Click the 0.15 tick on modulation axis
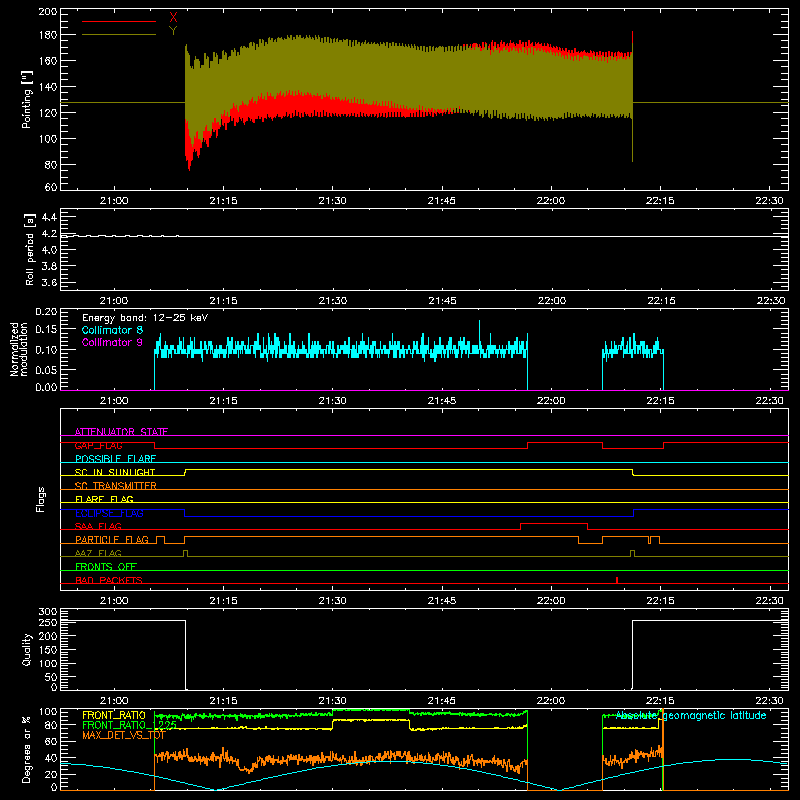This screenshot has width=800, height=800. [46, 330]
